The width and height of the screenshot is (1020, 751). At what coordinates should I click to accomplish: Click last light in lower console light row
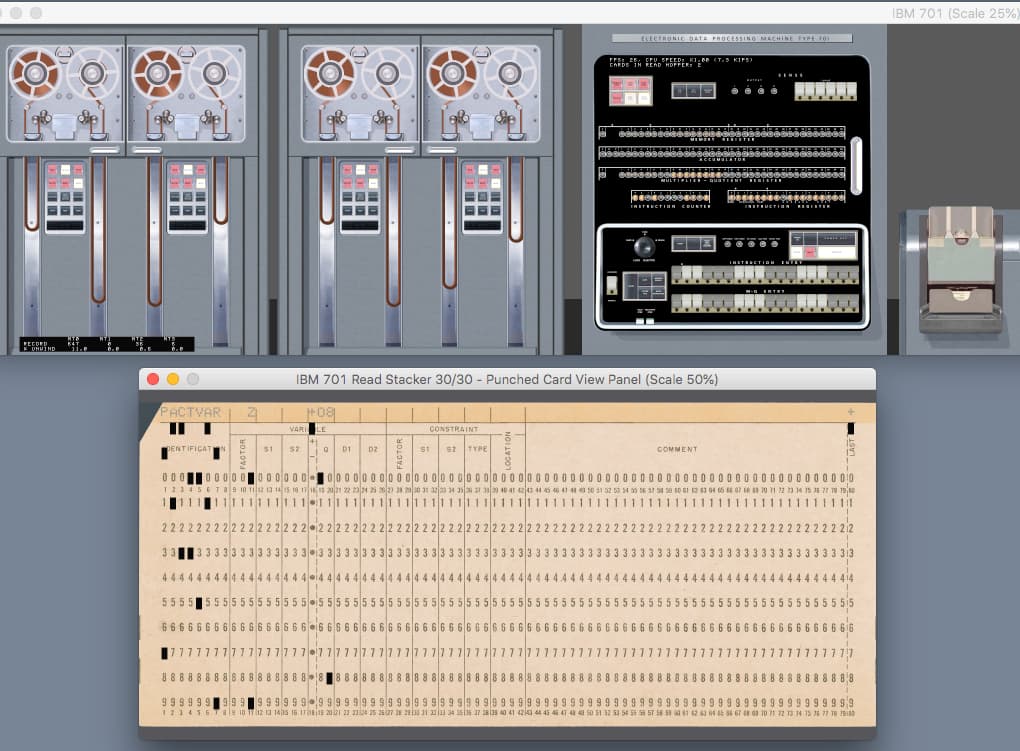(x=774, y=244)
